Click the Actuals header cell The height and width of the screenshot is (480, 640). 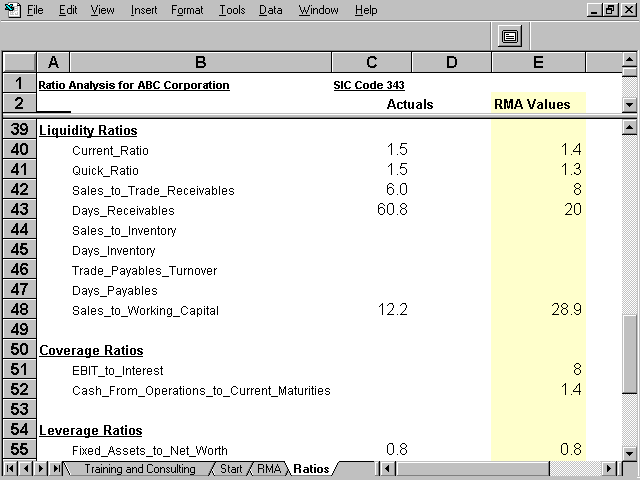point(410,104)
